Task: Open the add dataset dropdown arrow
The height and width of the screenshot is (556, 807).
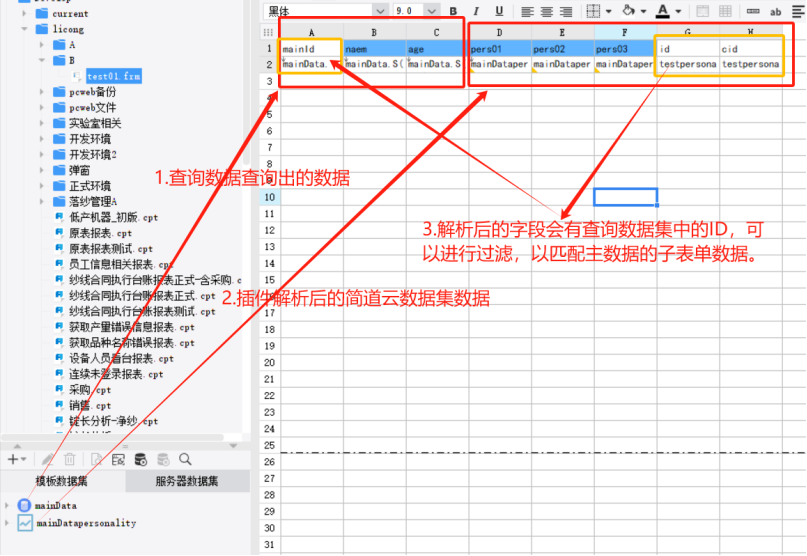Action: pos(24,459)
